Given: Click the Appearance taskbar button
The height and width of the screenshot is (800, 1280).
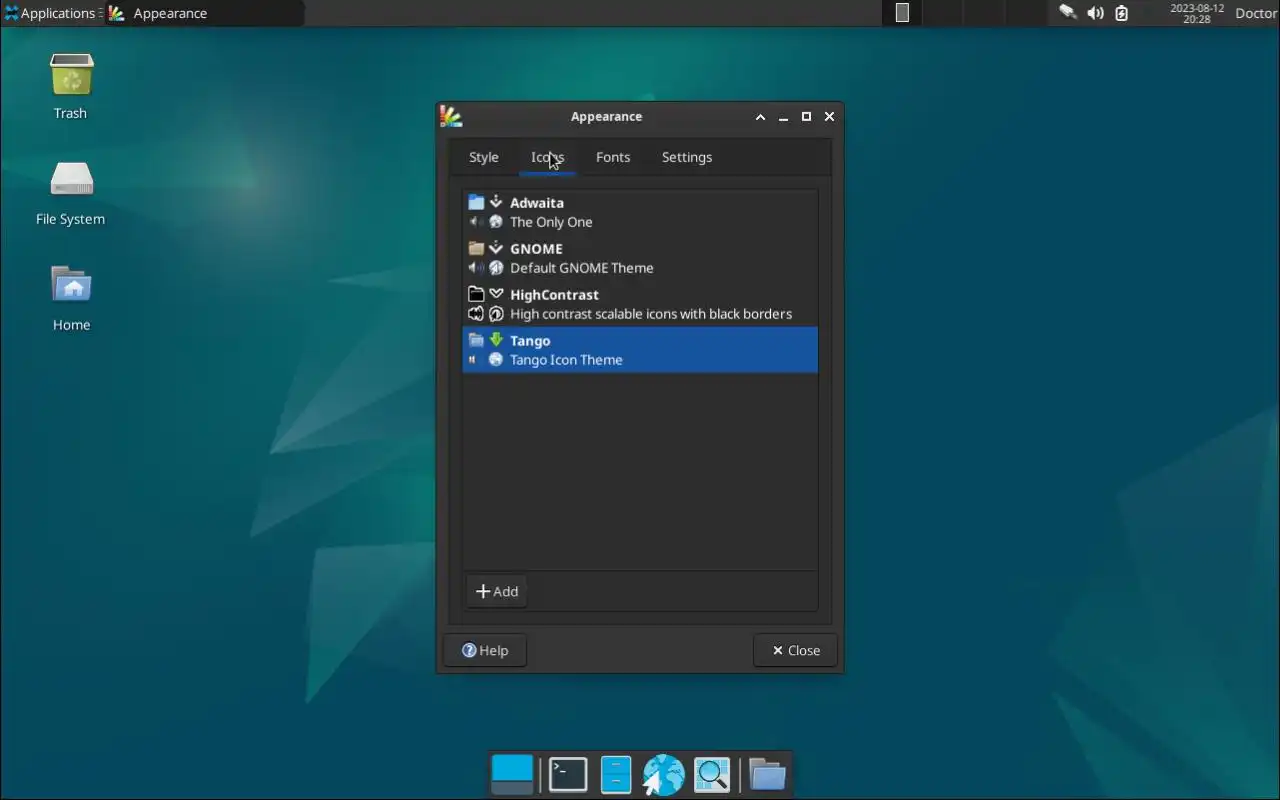Looking at the screenshot, I should pos(205,13).
